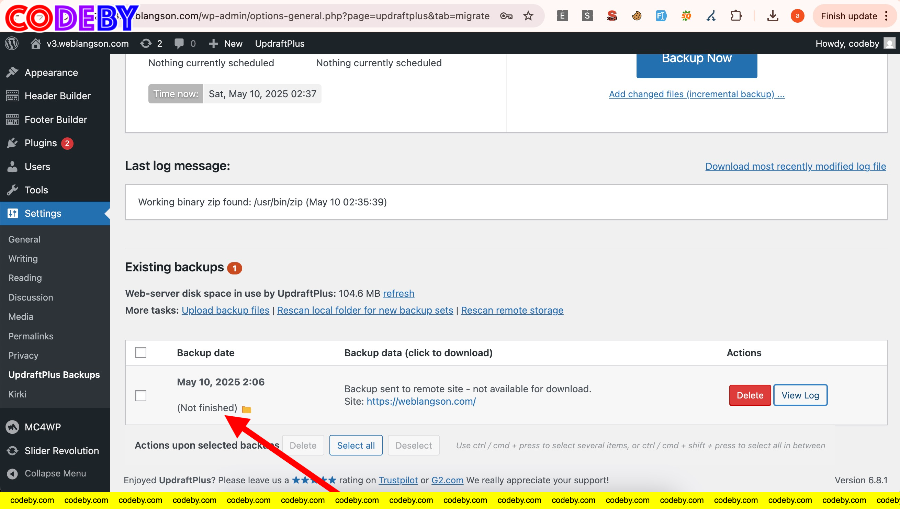This screenshot has width=900, height=509.
Task: Click the blue compass-shaped extension icon
Action: (x=711, y=16)
